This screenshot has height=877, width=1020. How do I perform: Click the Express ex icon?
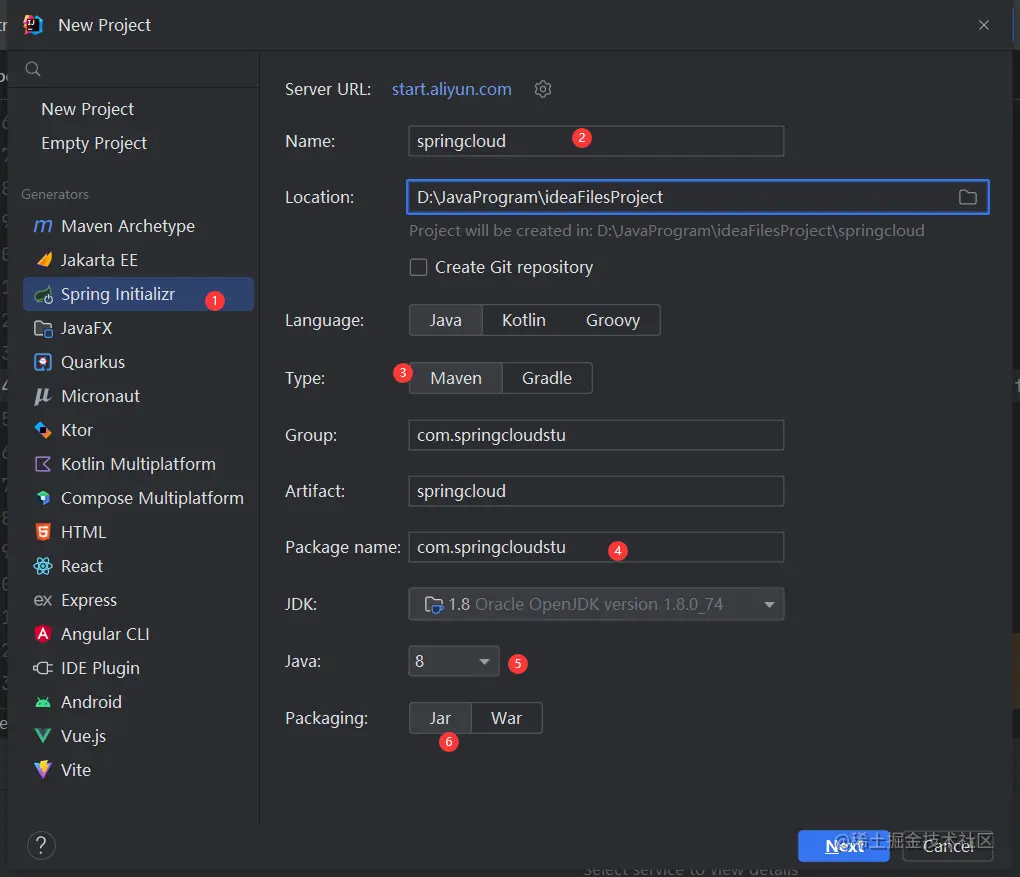coord(43,600)
